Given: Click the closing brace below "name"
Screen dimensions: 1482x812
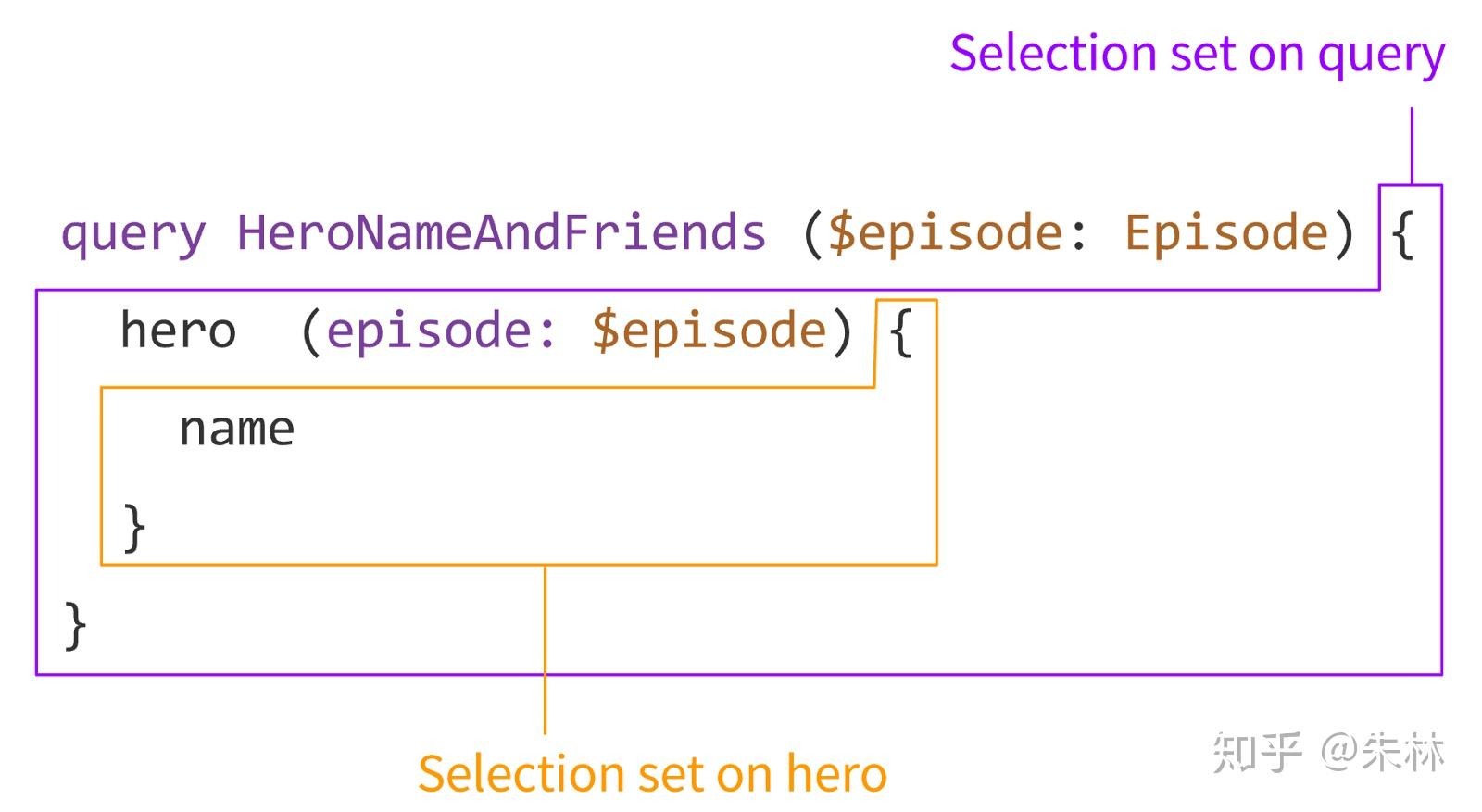Looking at the screenshot, I should point(134,527).
